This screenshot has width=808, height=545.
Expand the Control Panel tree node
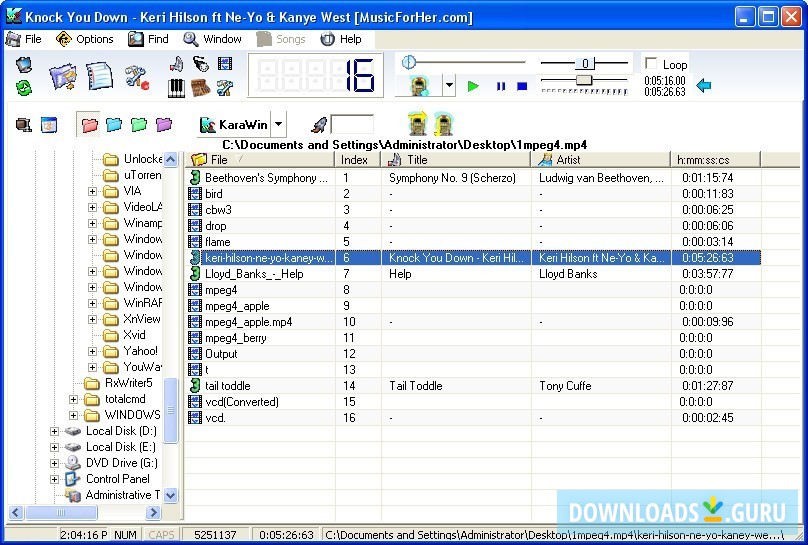[54, 479]
